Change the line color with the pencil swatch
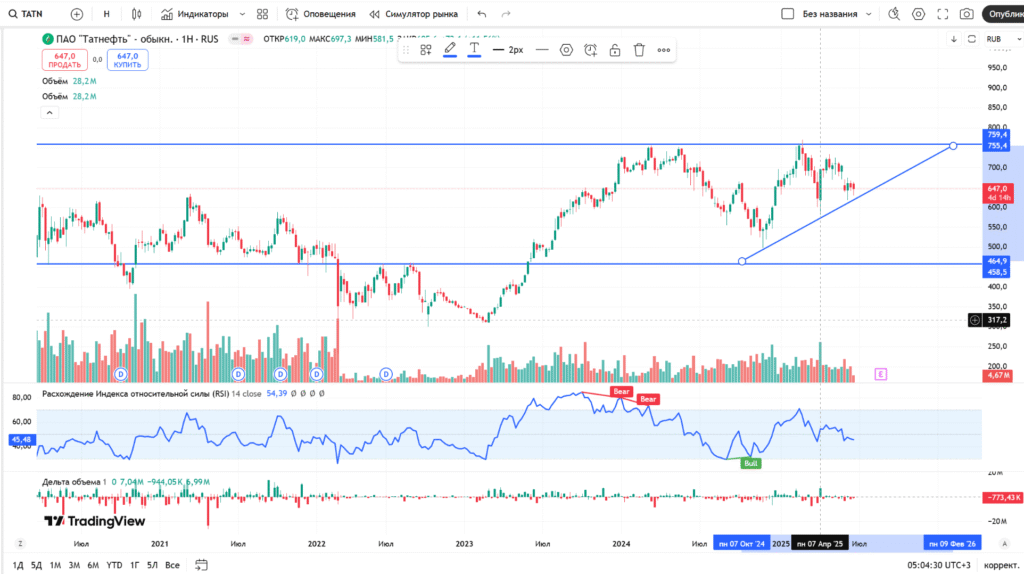The height and width of the screenshot is (574, 1024). 450,50
